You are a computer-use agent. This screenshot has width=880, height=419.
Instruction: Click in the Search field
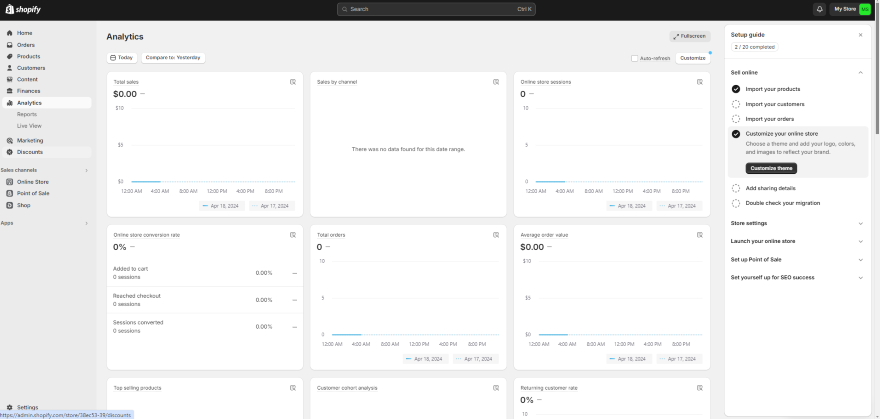click(436, 10)
